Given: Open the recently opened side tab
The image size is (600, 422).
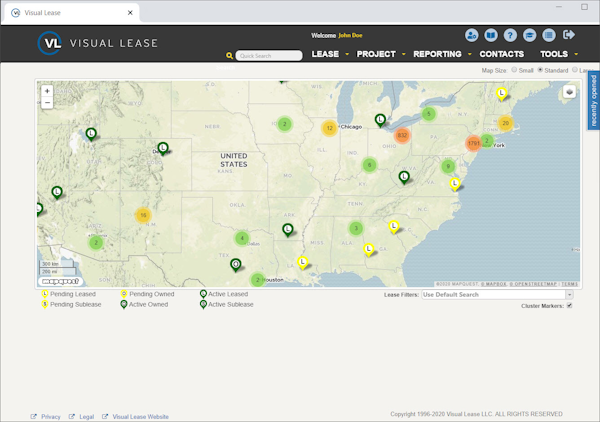Looking at the screenshot, I should (x=593, y=101).
